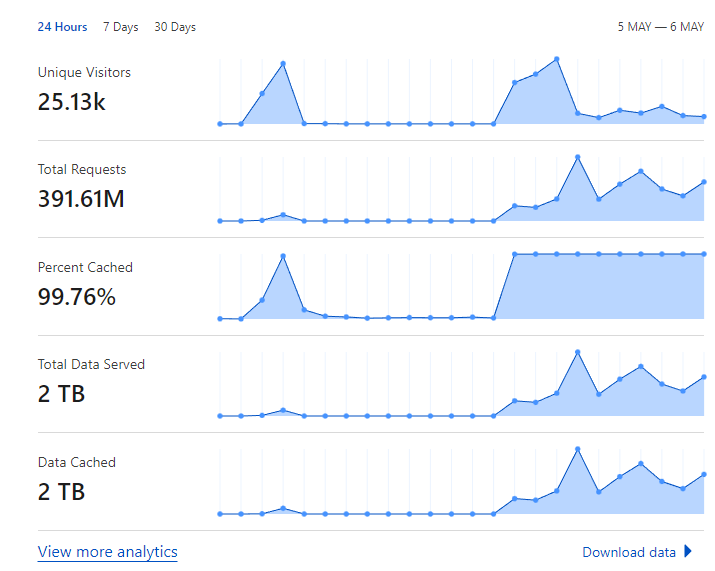Click the highest peak point in Data Cached chart
Screen dimensions: 715x571
(x=578, y=449)
